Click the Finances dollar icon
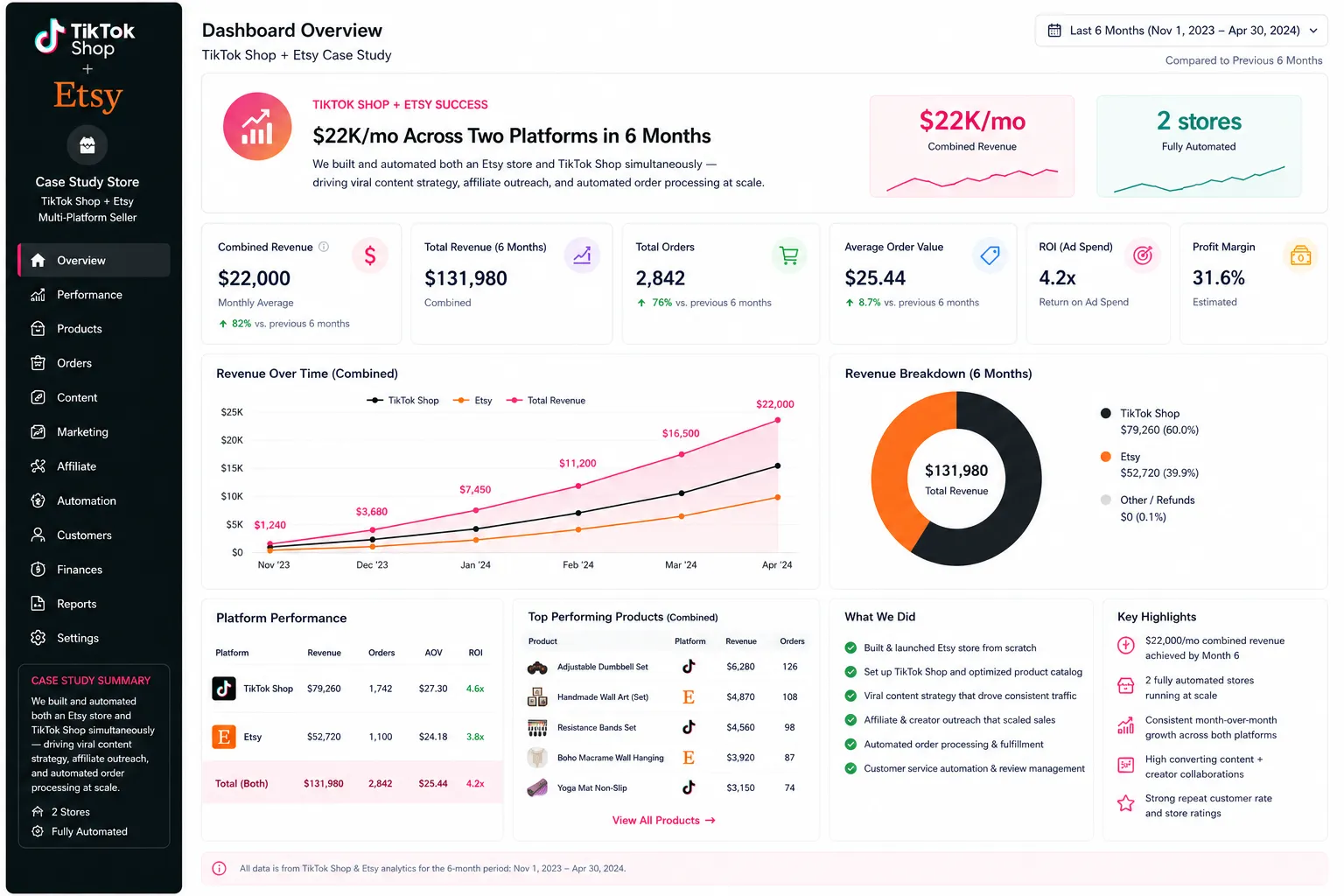The width and height of the screenshot is (1344, 896). point(38,570)
